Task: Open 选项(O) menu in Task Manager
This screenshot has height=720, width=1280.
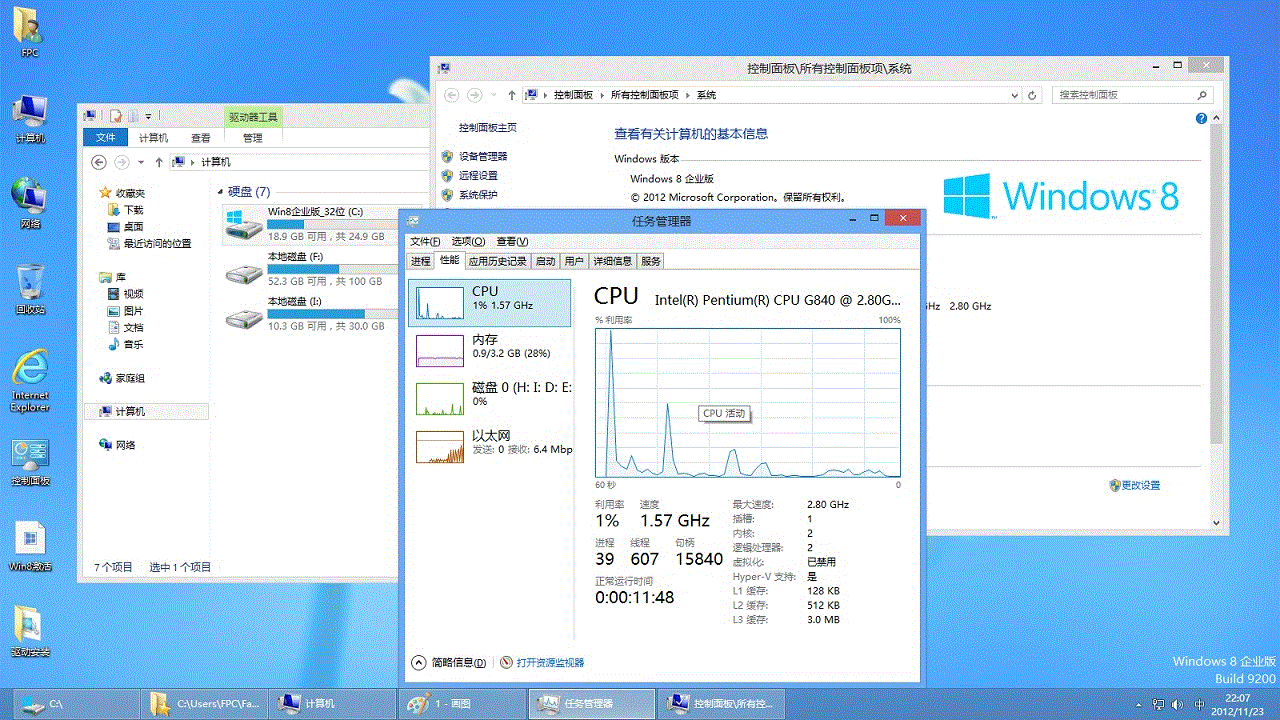Action: coord(468,241)
